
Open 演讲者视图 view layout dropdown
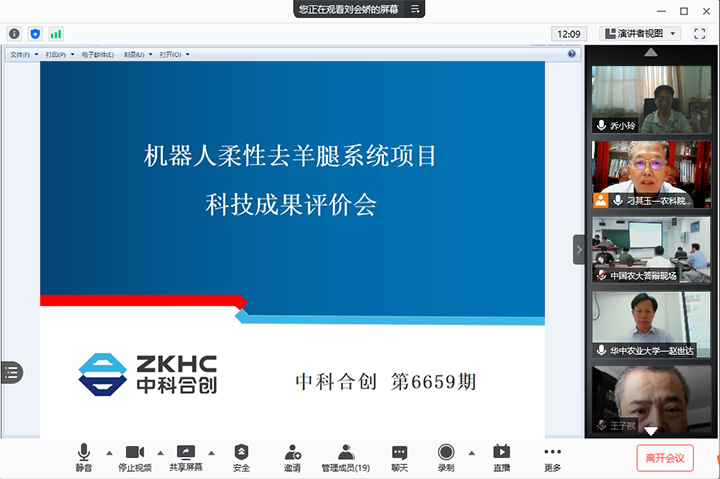pyautogui.click(x=640, y=34)
